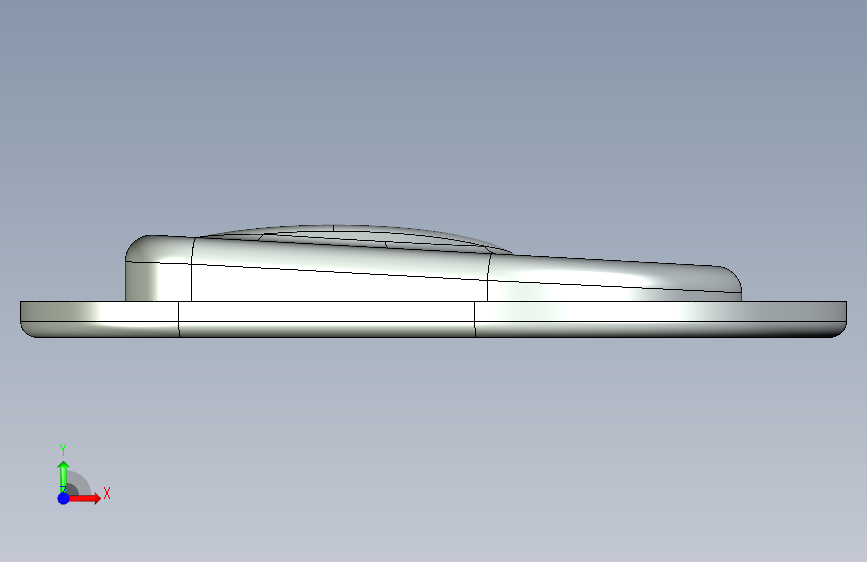Select the raised domed body of the model

coord(433,263)
